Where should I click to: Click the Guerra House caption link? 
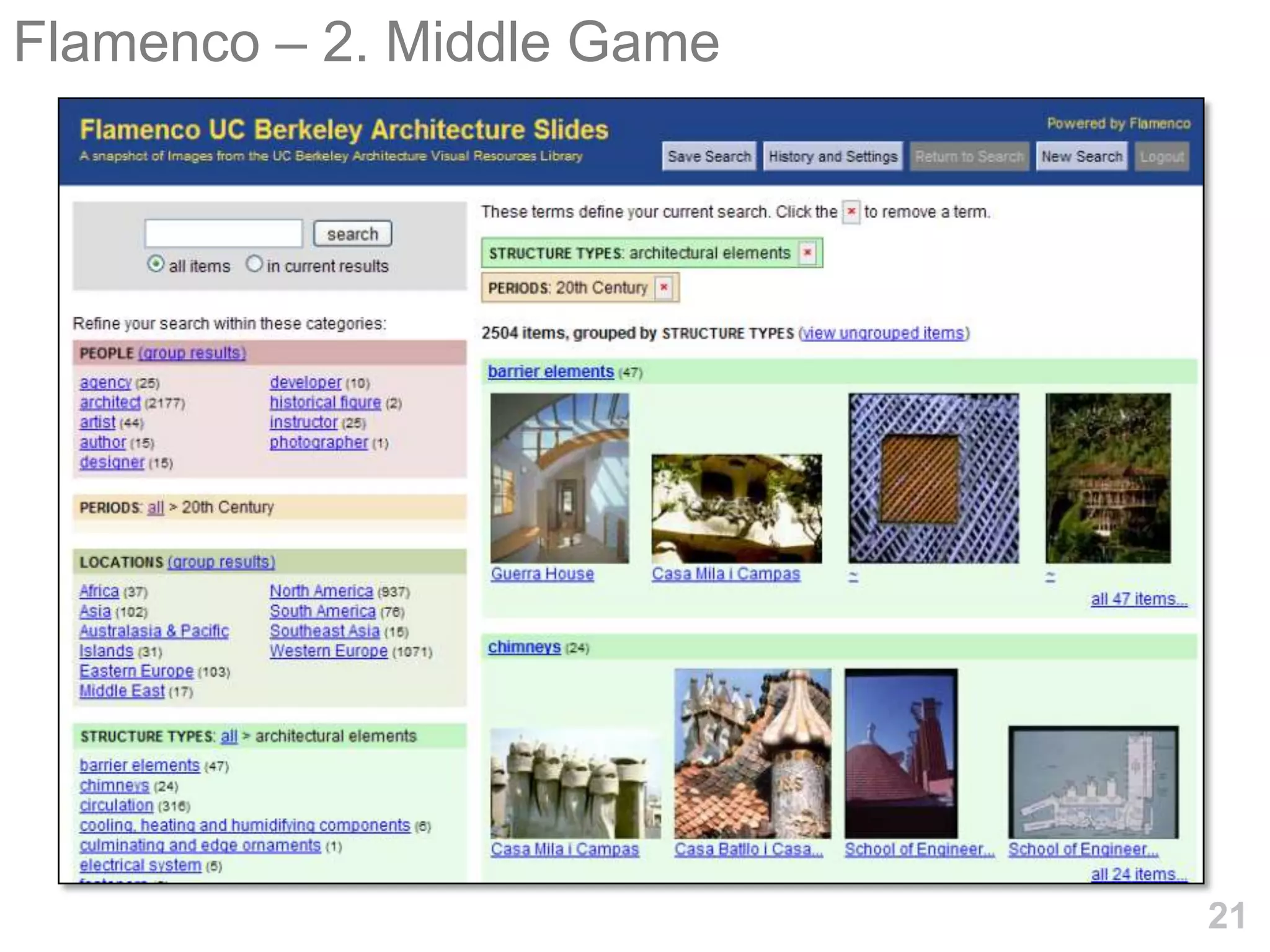(542, 574)
